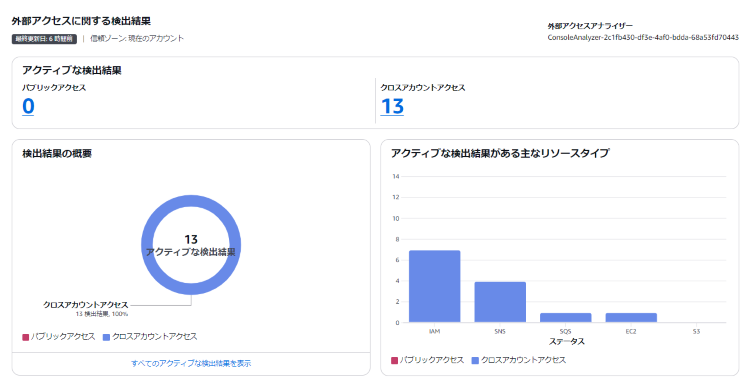Toggle blue クロスアカウントアクセス legend swatch under donut chart
Viewport: 750px width, 384px height.
tap(107, 337)
